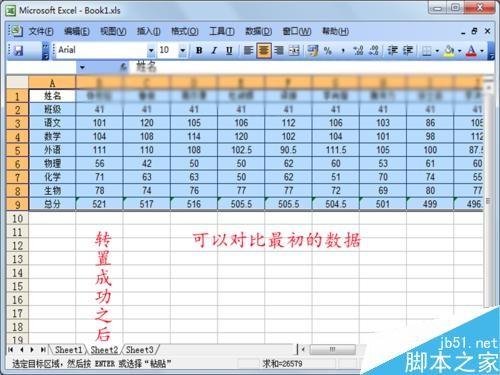Click the 求和=26579 status bar sum

pyautogui.click(x=282, y=364)
